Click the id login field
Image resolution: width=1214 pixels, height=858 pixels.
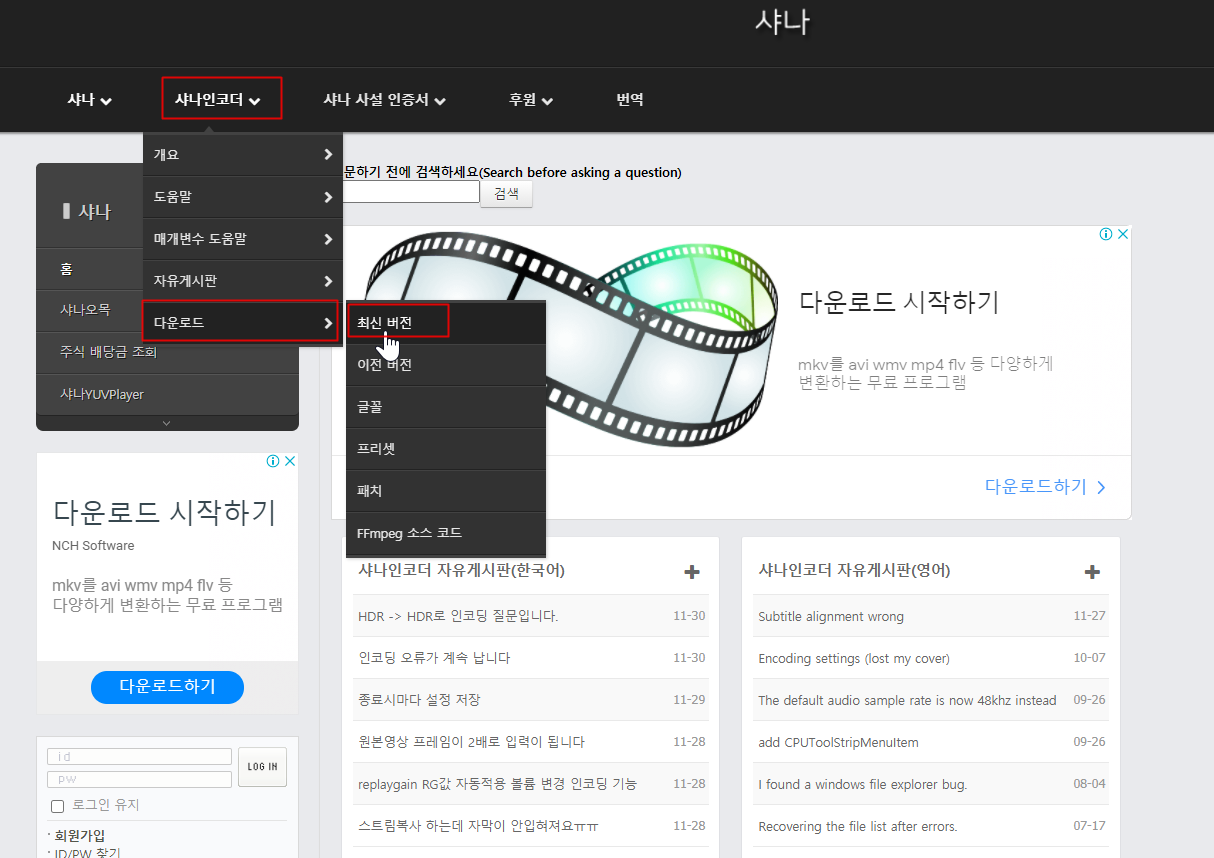139,757
